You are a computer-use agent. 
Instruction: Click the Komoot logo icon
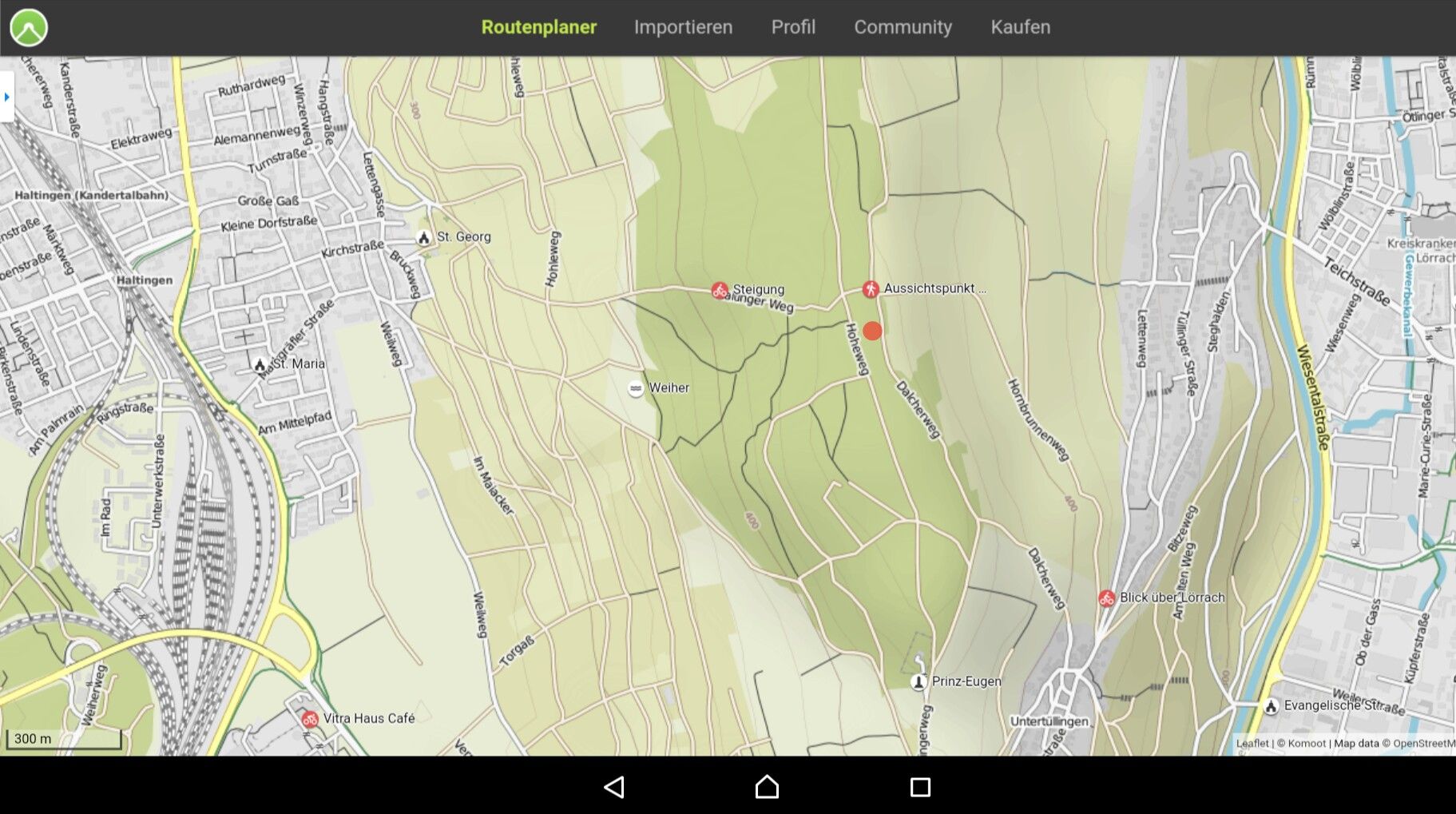[x=29, y=27]
